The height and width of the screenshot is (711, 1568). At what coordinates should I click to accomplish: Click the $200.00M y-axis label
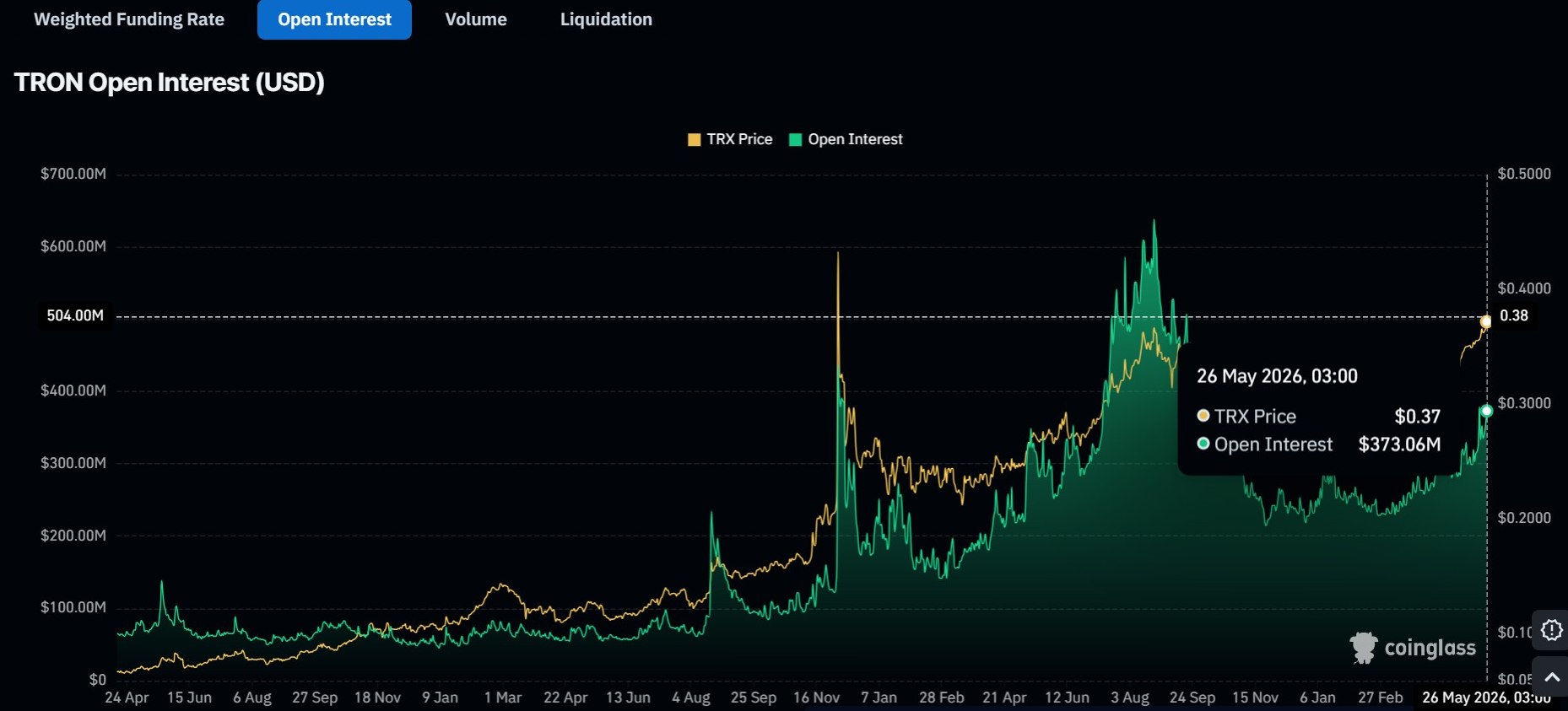click(73, 536)
